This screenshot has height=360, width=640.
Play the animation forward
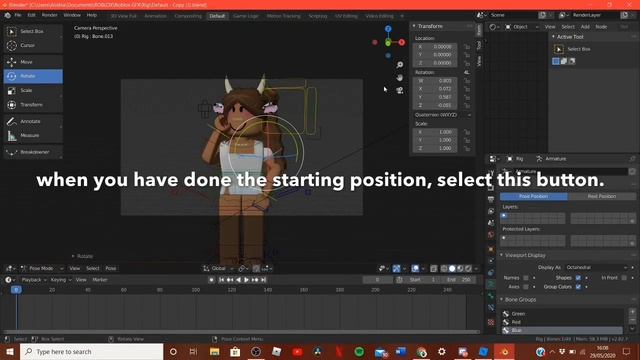[x=247, y=280]
